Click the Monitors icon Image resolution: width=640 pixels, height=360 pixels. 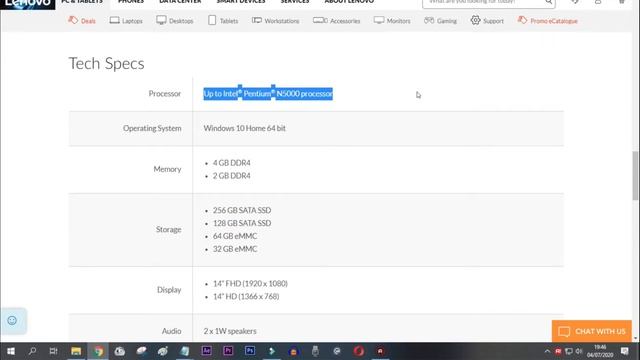[x=379, y=20]
